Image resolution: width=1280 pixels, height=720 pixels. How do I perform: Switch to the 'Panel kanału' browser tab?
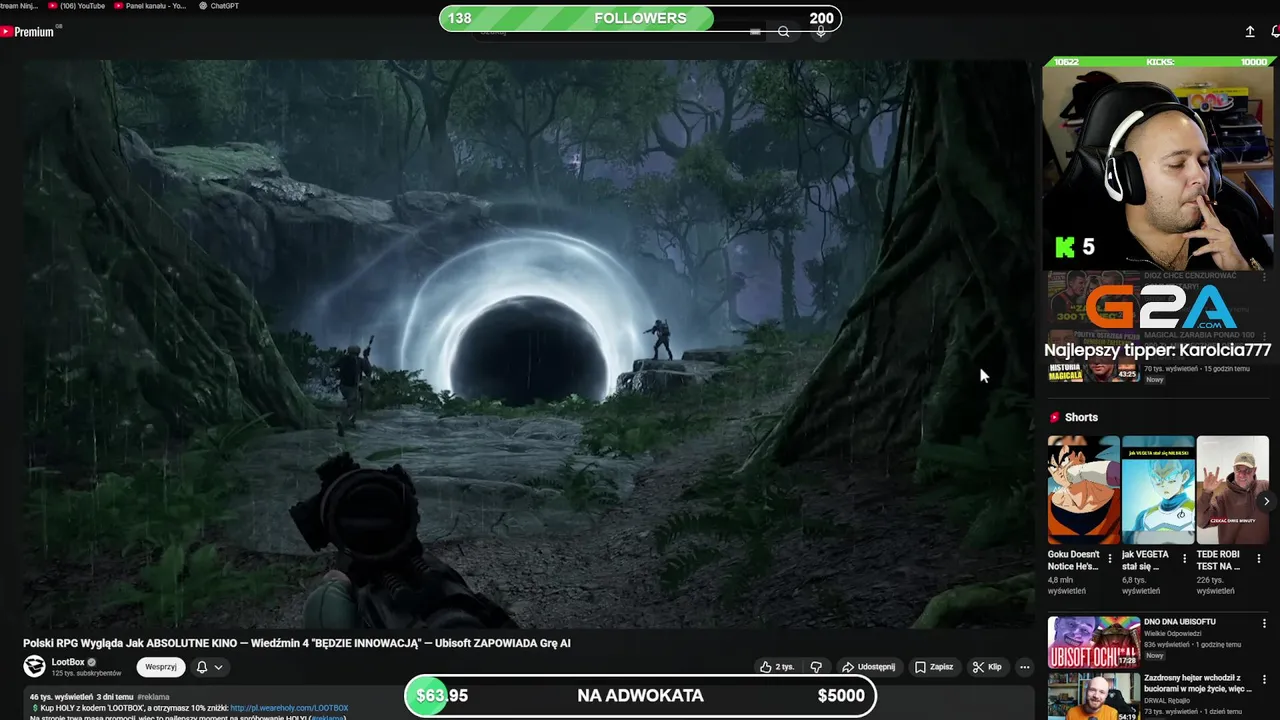150,6
